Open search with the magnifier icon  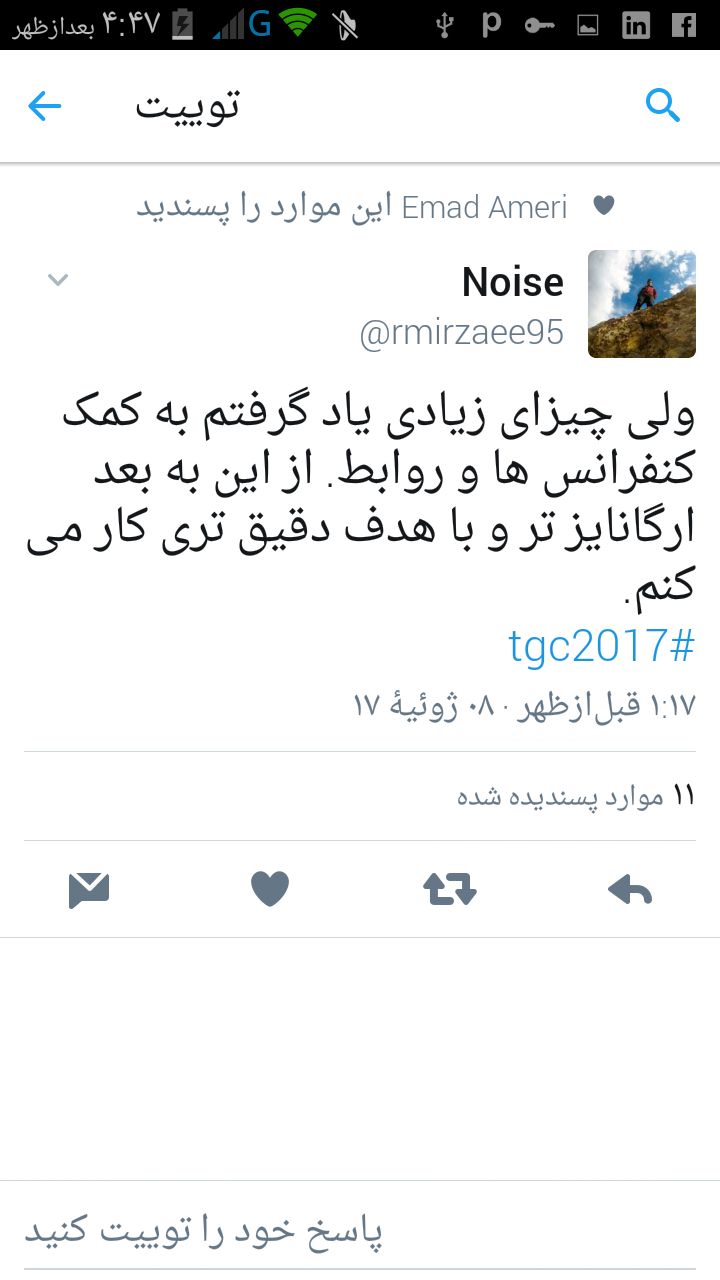[663, 105]
